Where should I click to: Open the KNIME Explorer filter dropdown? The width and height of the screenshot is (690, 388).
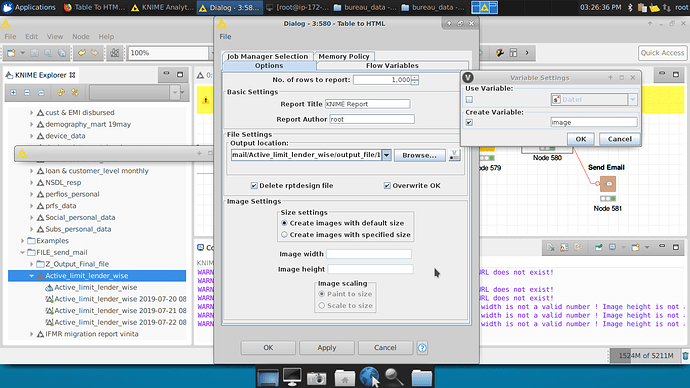coord(175,92)
